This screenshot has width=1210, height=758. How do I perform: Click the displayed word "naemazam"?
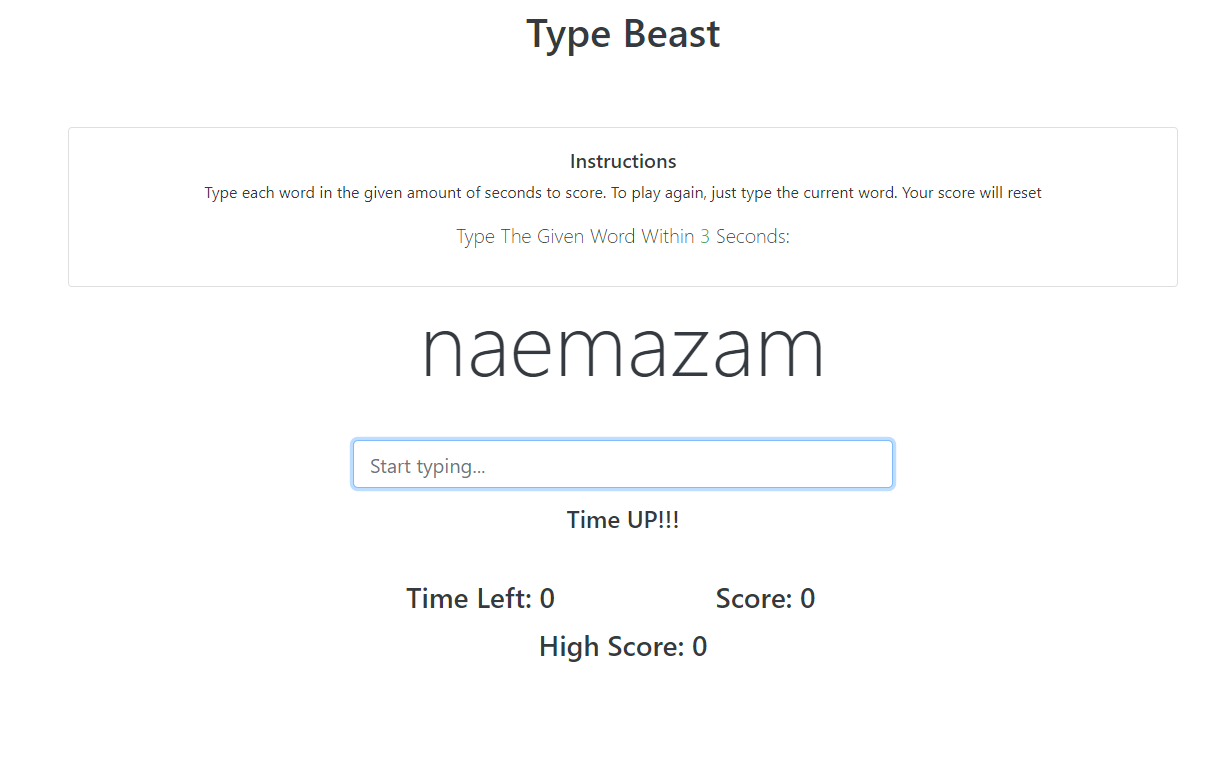[x=622, y=349]
